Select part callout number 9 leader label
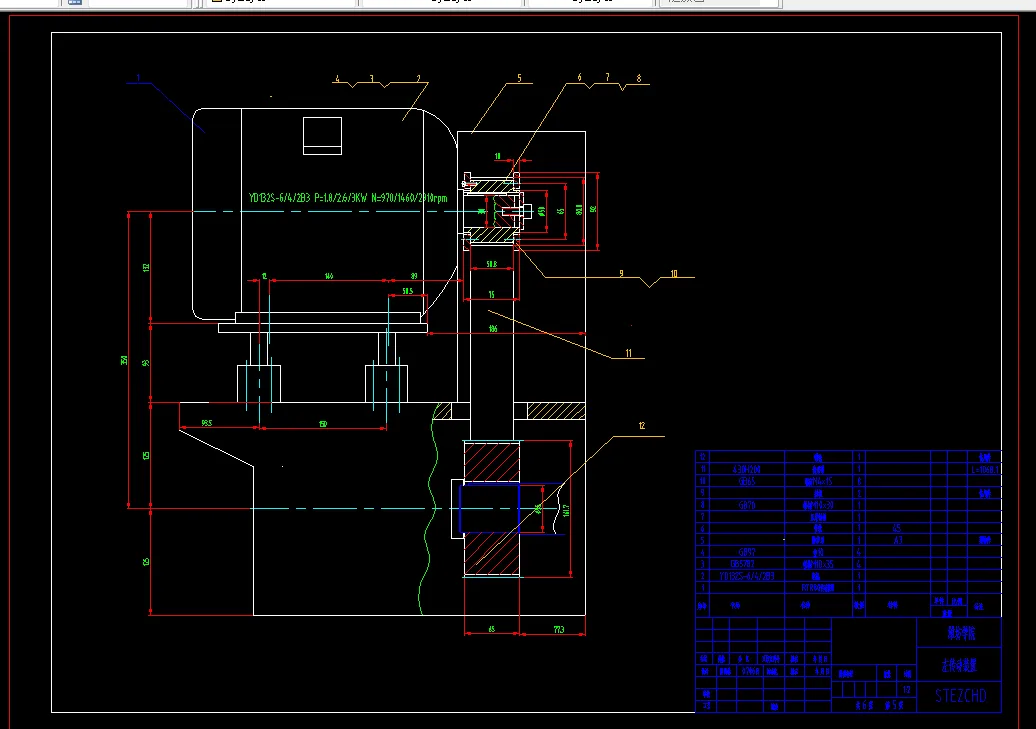This screenshot has width=1036, height=729. tap(621, 273)
